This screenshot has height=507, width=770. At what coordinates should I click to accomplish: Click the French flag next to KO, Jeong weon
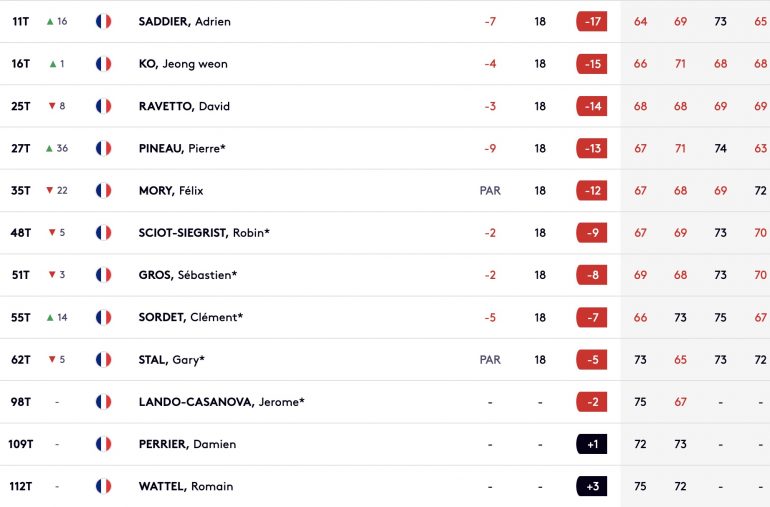[x=104, y=64]
